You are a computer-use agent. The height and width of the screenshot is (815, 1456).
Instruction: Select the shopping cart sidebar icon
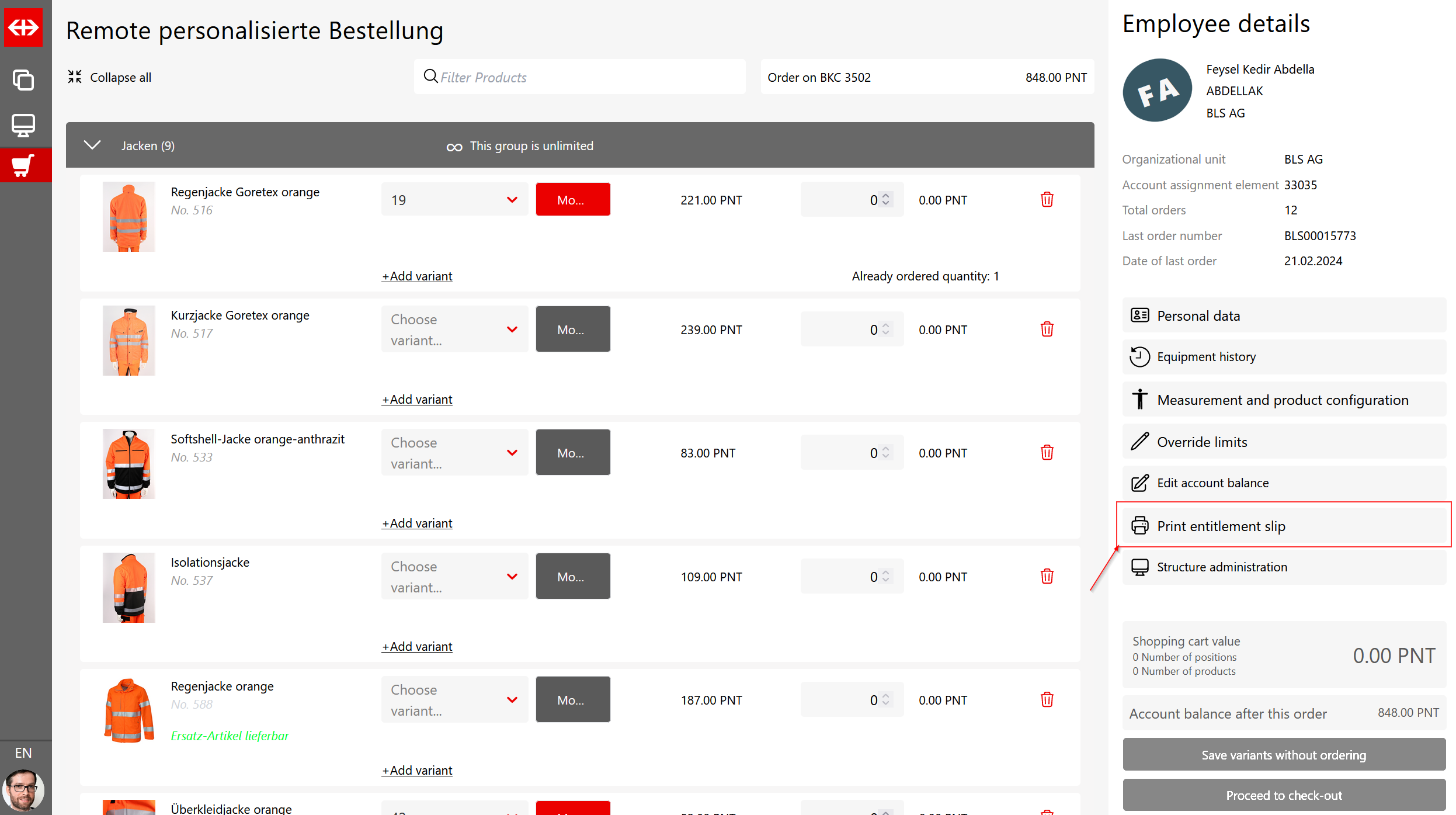(x=23, y=166)
